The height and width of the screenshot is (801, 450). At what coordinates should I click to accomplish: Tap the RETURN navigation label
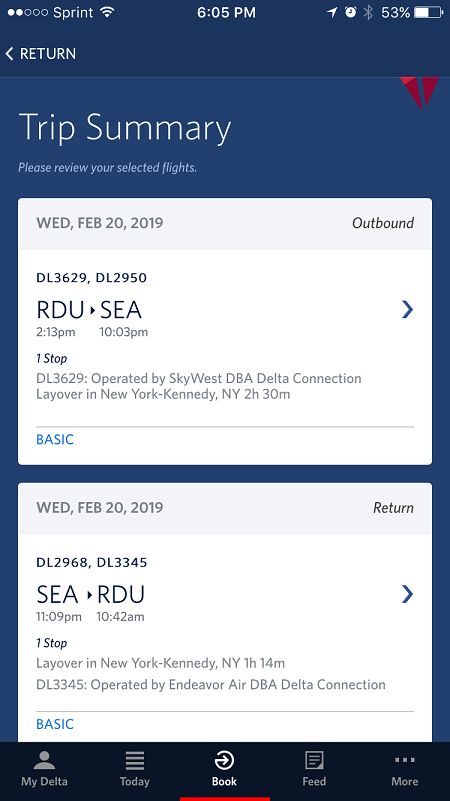pos(48,54)
